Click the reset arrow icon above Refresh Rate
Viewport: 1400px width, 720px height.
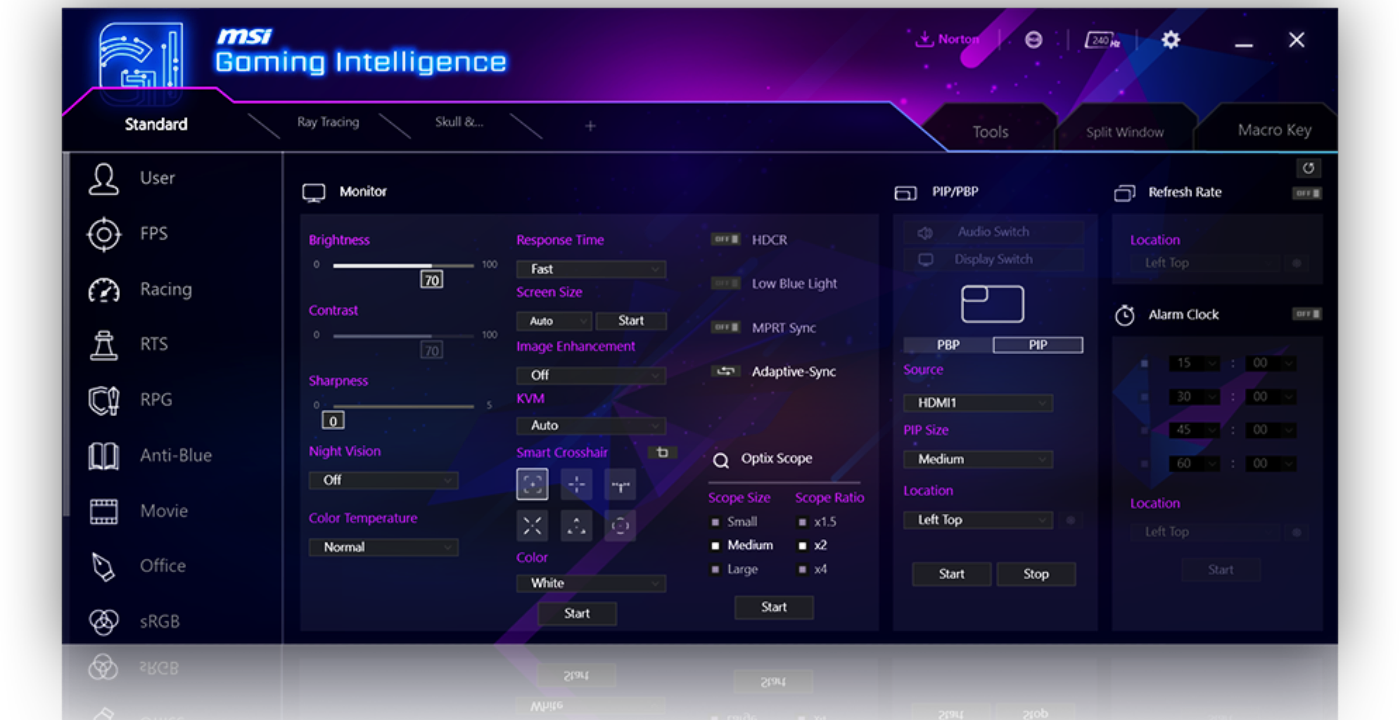pos(1308,168)
